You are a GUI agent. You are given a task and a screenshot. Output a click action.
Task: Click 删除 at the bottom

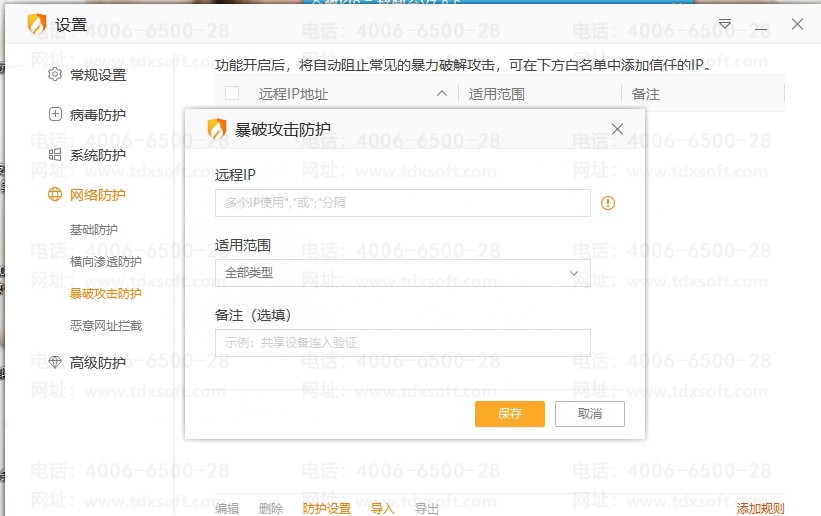pos(271,508)
